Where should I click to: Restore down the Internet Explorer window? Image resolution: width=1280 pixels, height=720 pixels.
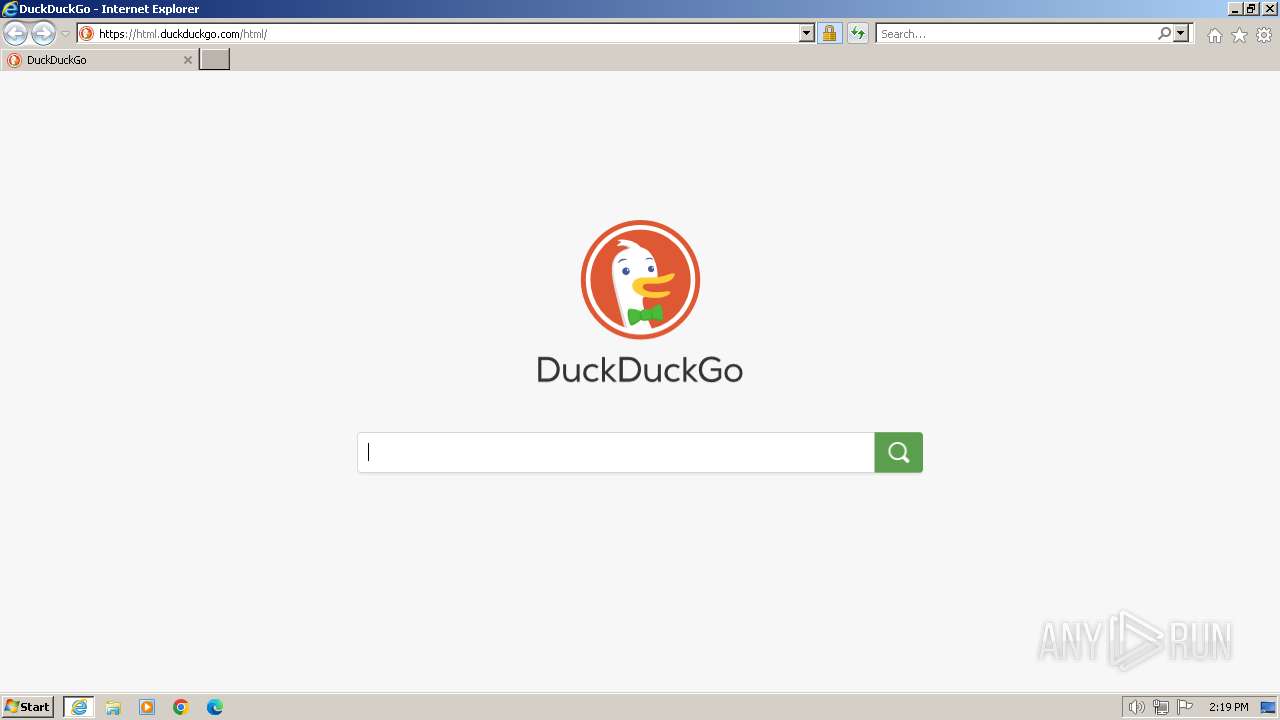pyautogui.click(x=1252, y=8)
